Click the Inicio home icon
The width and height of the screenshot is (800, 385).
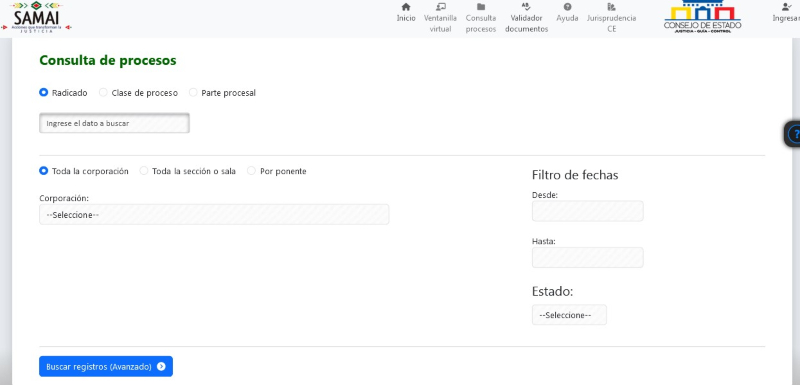point(406,7)
